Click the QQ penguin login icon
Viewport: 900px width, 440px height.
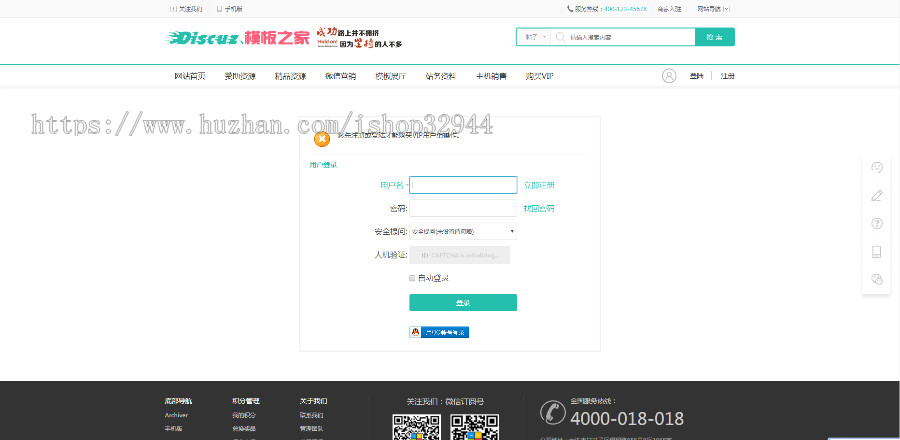pyautogui.click(x=415, y=332)
